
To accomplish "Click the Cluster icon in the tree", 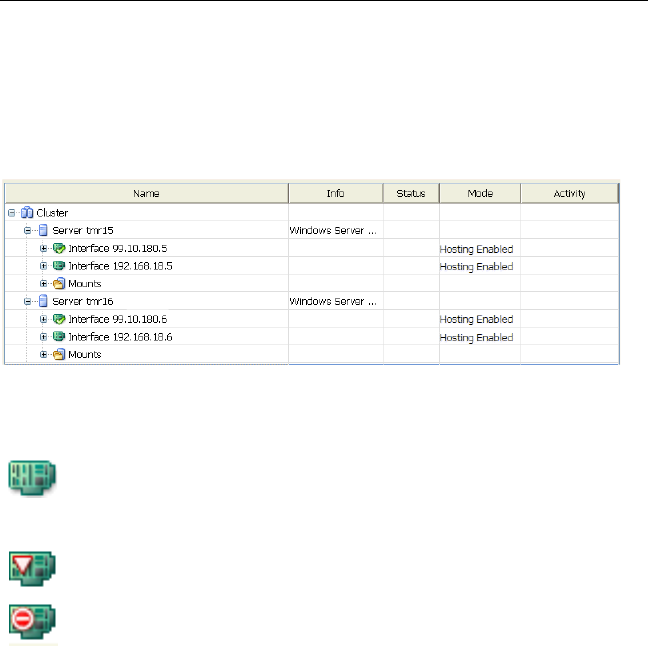I will [x=27, y=213].
